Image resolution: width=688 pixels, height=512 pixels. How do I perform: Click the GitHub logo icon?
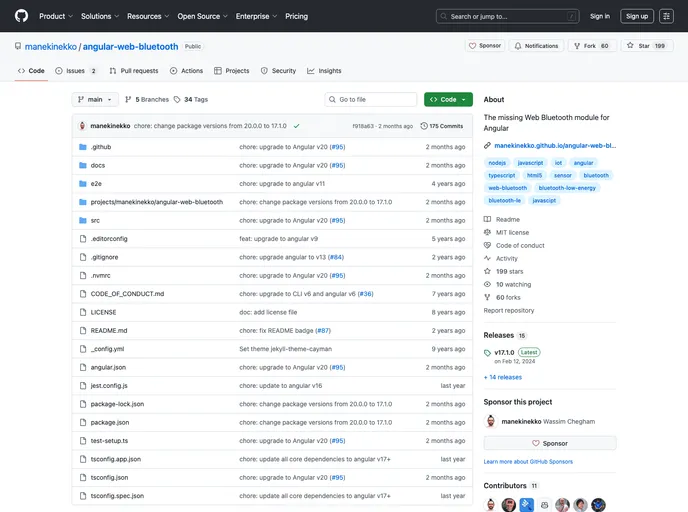tap(21, 16)
